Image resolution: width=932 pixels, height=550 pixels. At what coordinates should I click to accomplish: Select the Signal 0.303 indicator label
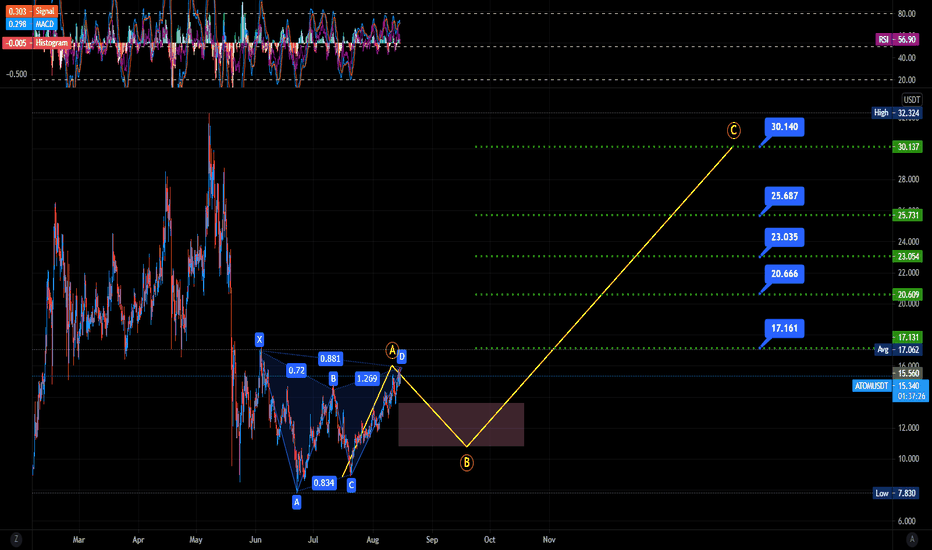click(31, 11)
